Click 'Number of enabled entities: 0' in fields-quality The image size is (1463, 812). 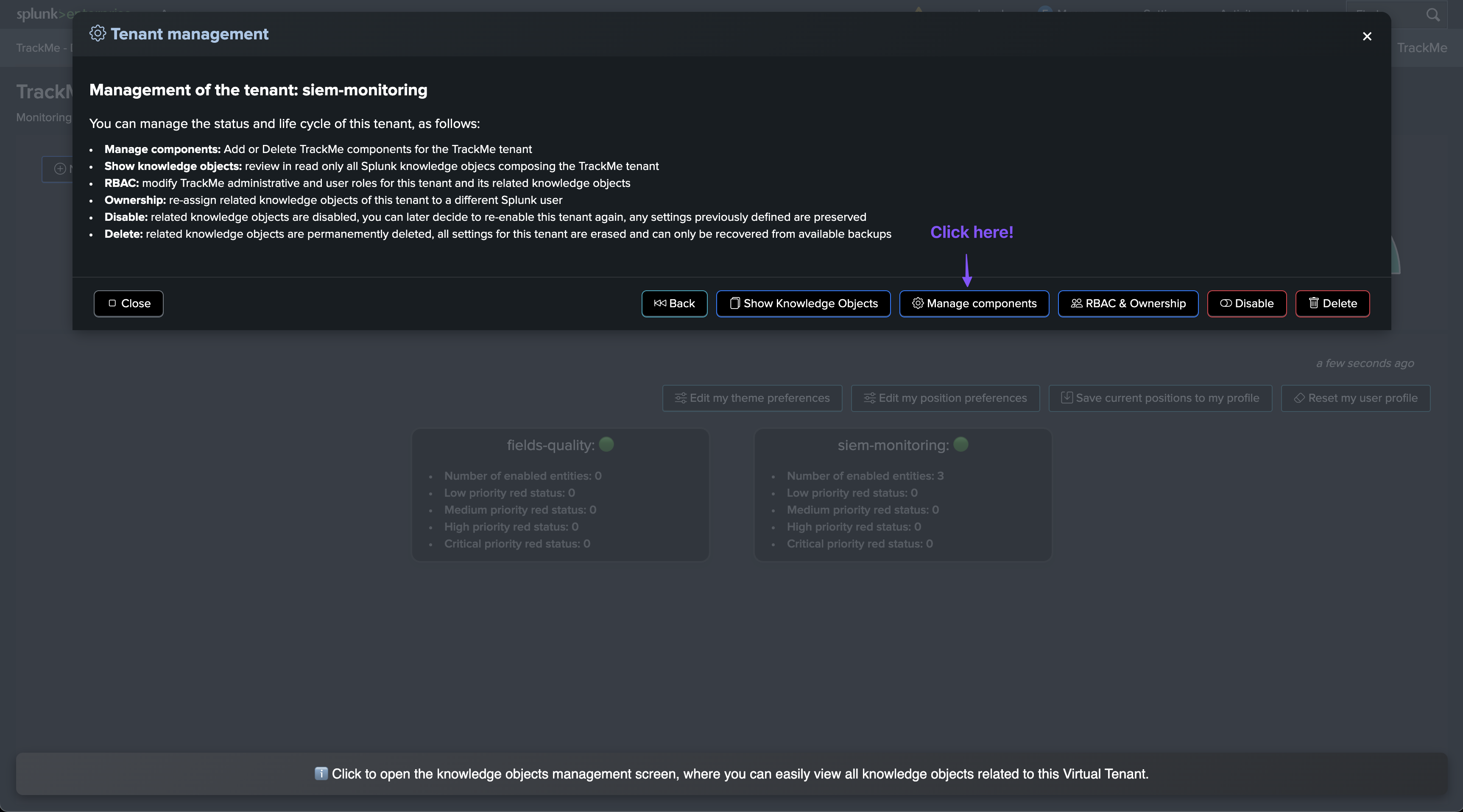tap(522, 476)
